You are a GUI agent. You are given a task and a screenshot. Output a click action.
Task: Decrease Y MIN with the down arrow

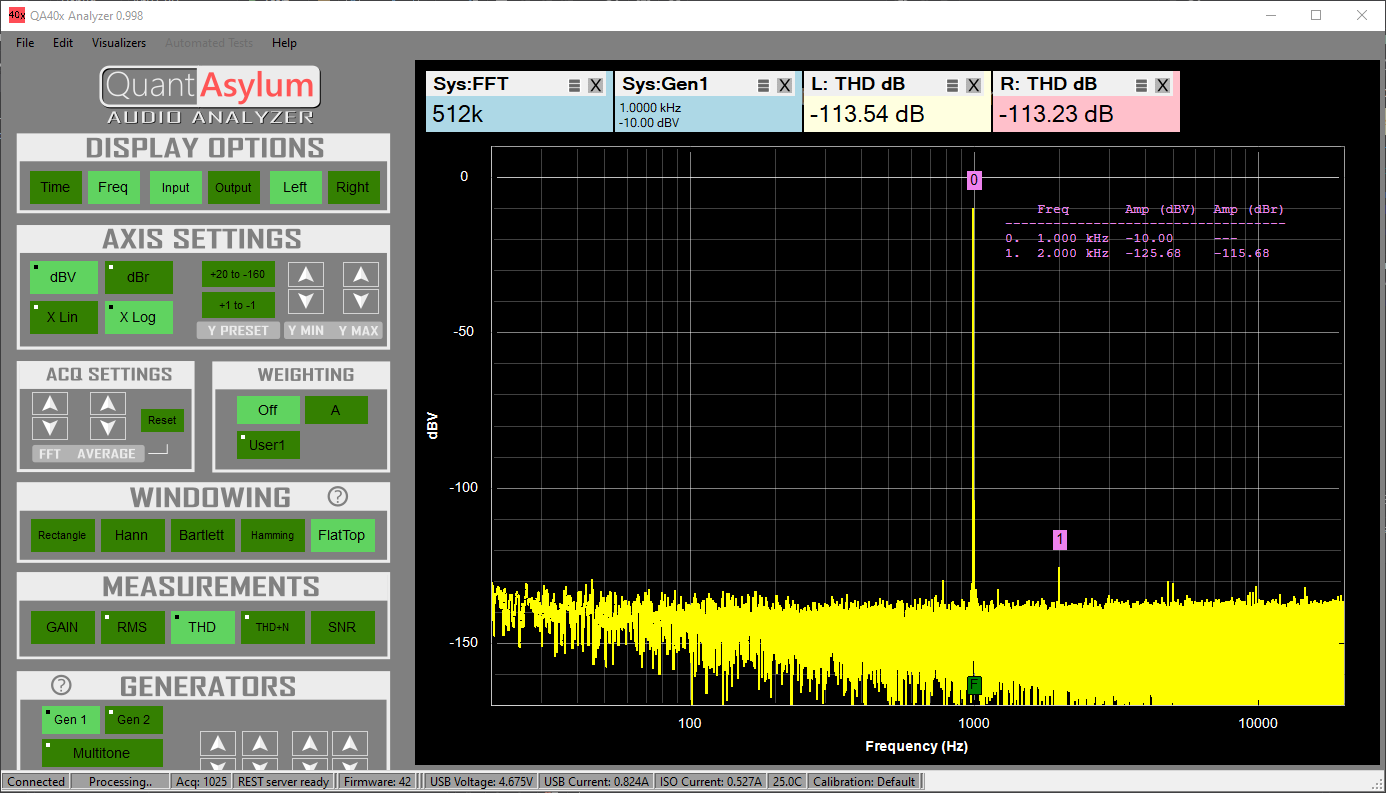coord(306,301)
